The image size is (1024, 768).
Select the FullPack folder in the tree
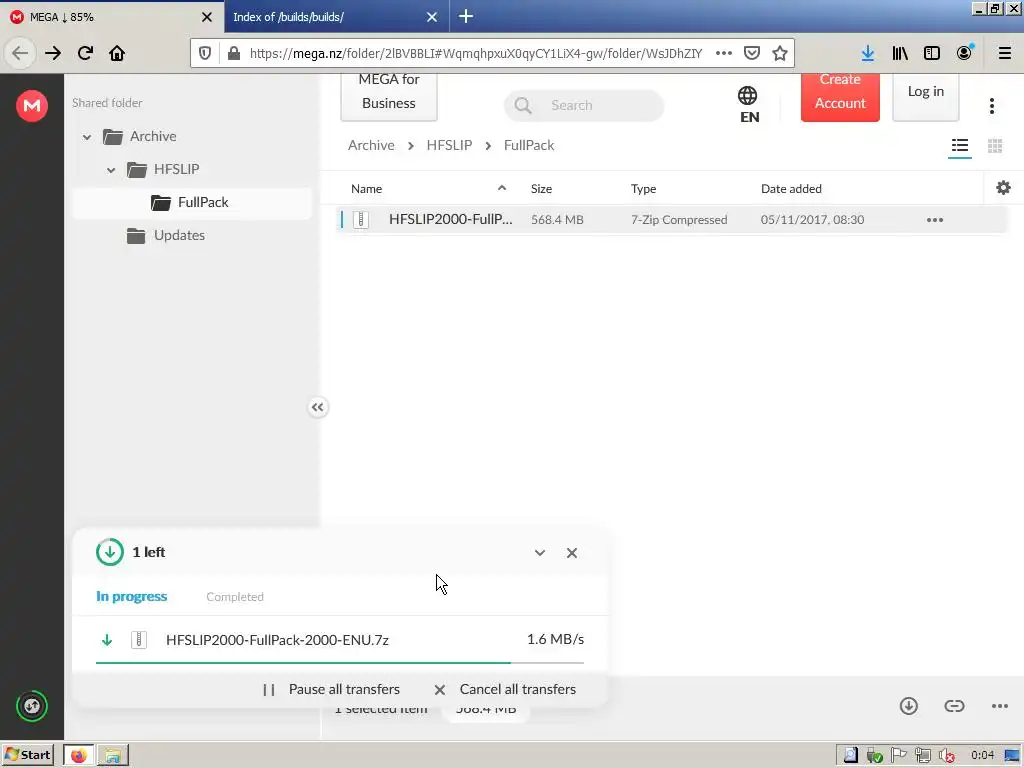tap(191, 202)
